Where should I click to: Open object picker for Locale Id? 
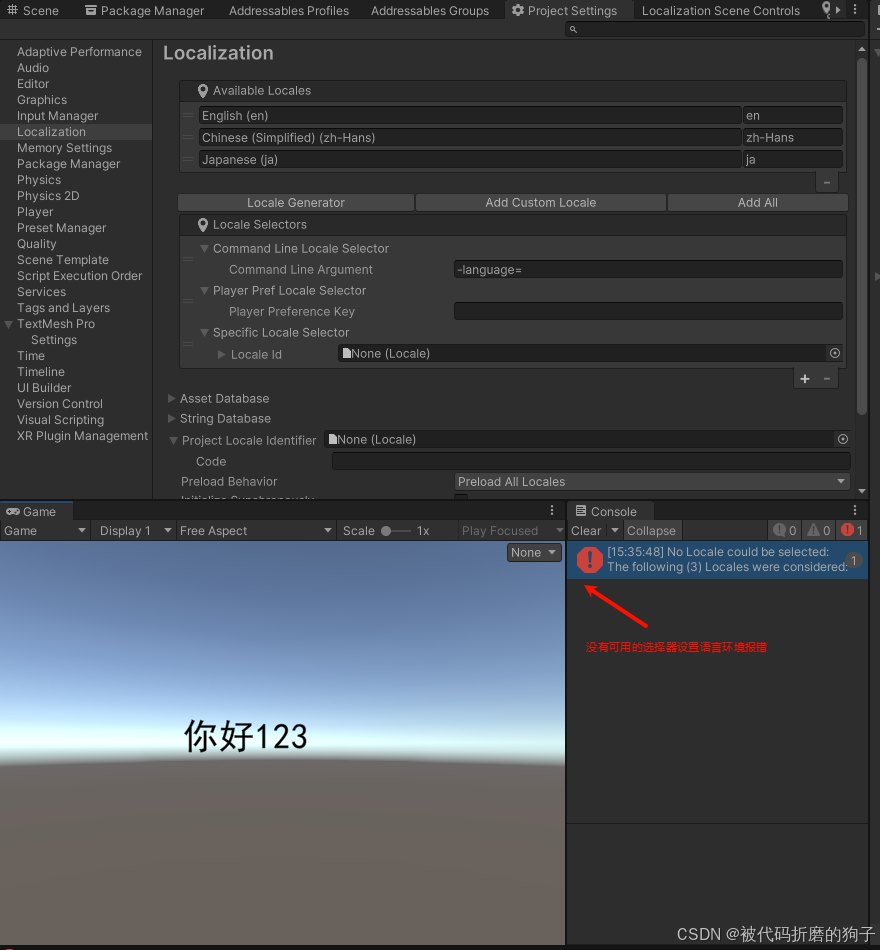pyautogui.click(x=835, y=353)
